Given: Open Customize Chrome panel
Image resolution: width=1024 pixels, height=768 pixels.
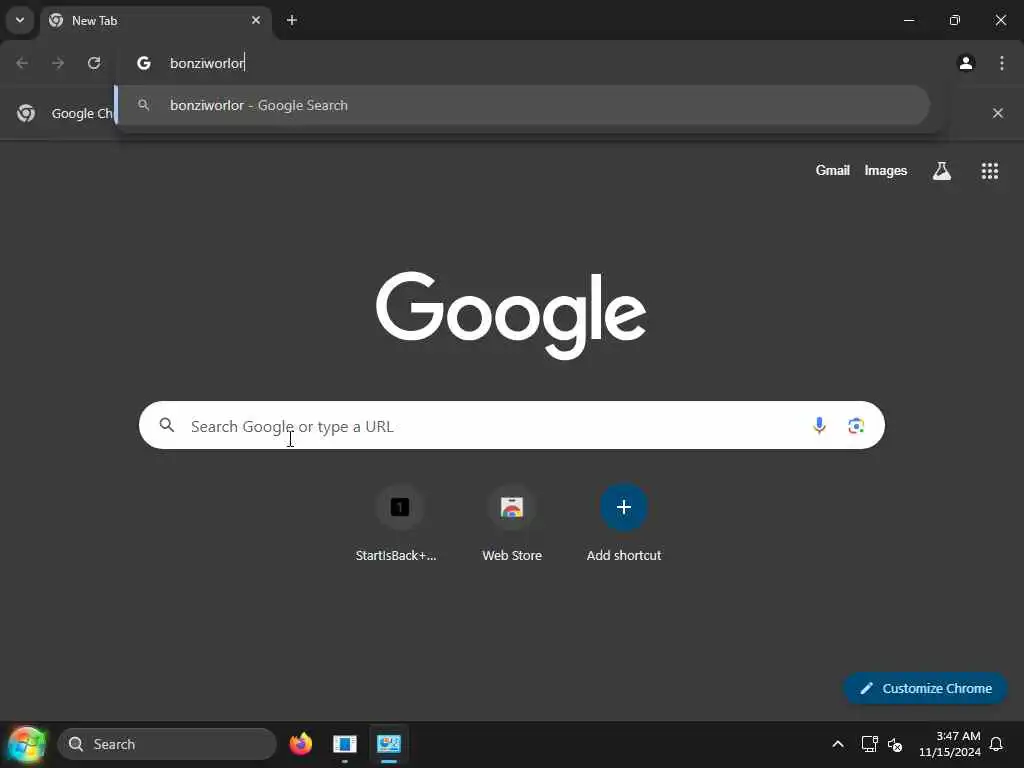Looking at the screenshot, I should 925,688.
